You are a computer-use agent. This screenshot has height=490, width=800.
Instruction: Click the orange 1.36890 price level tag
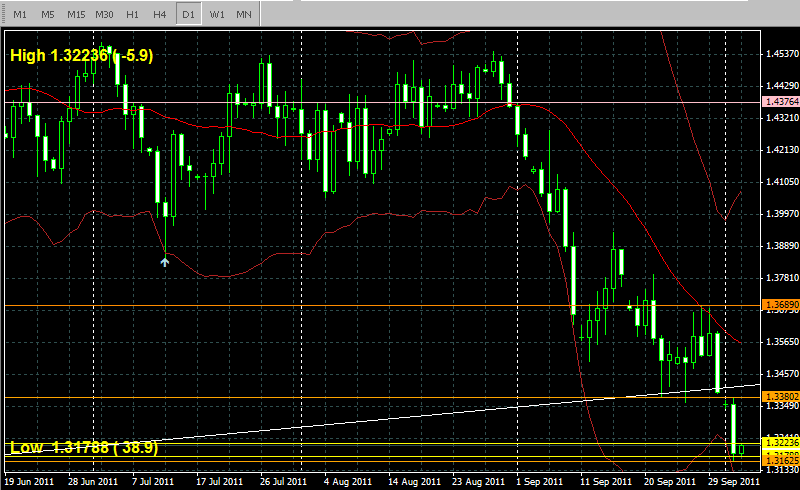tap(779, 304)
